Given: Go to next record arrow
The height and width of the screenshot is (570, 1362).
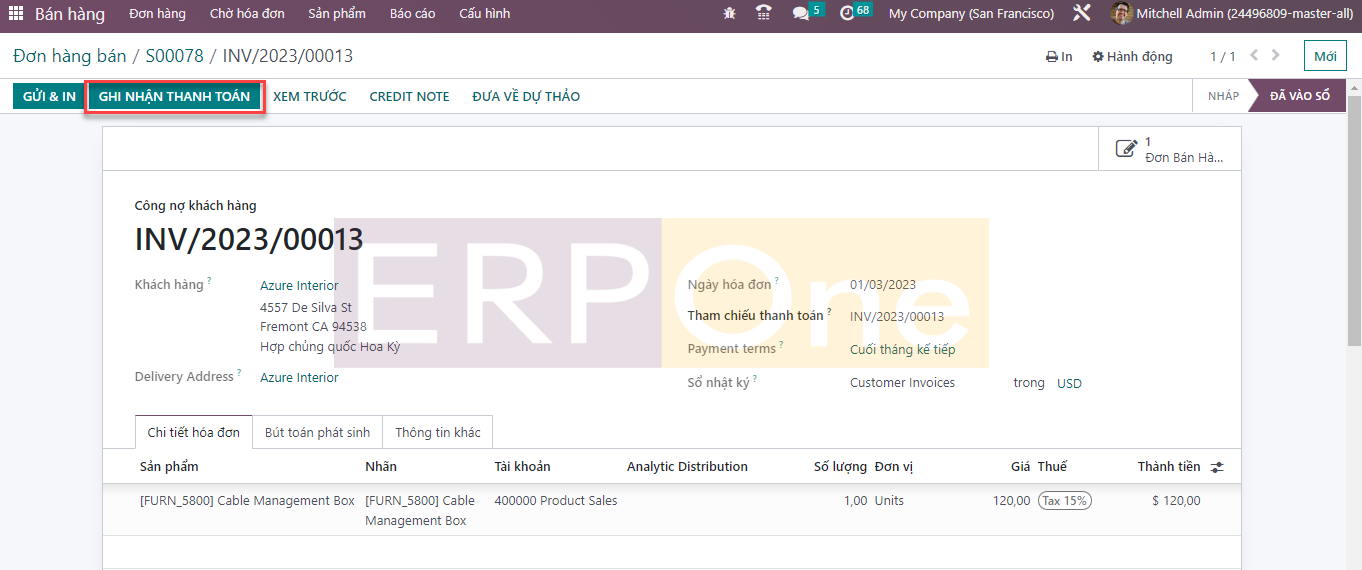Looking at the screenshot, I should [1276, 56].
